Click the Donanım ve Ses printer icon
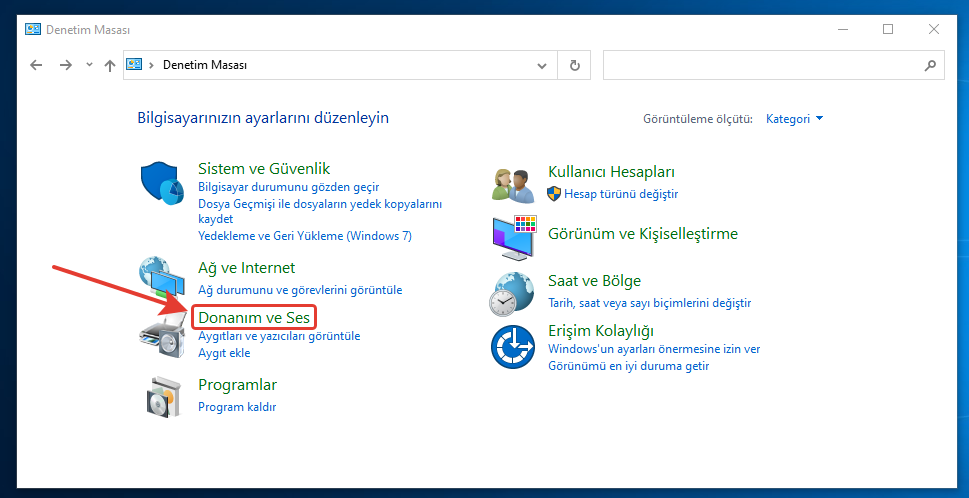This screenshot has height=498, width=969. [x=161, y=337]
